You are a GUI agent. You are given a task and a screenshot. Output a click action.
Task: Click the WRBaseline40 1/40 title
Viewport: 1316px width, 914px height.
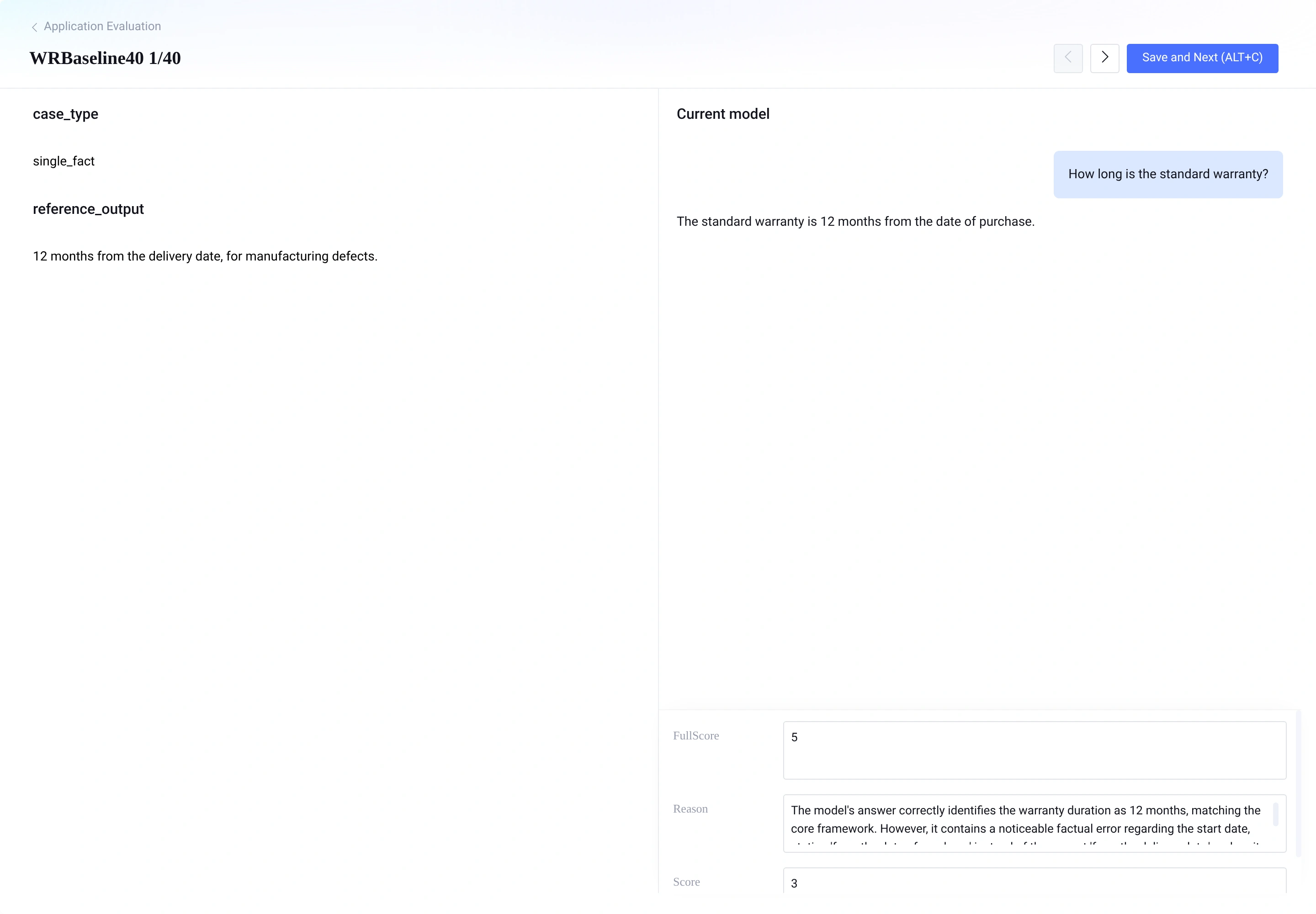point(105,58)
